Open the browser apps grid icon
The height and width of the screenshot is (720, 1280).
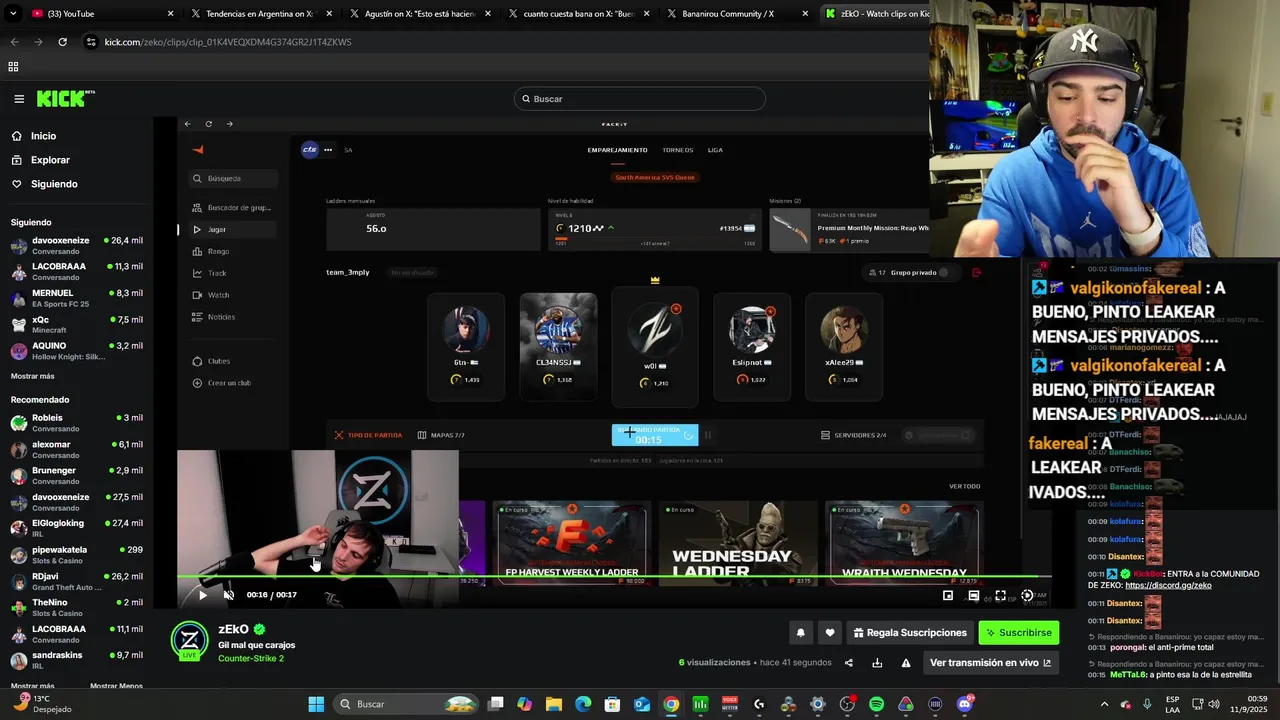click(13, 67)
